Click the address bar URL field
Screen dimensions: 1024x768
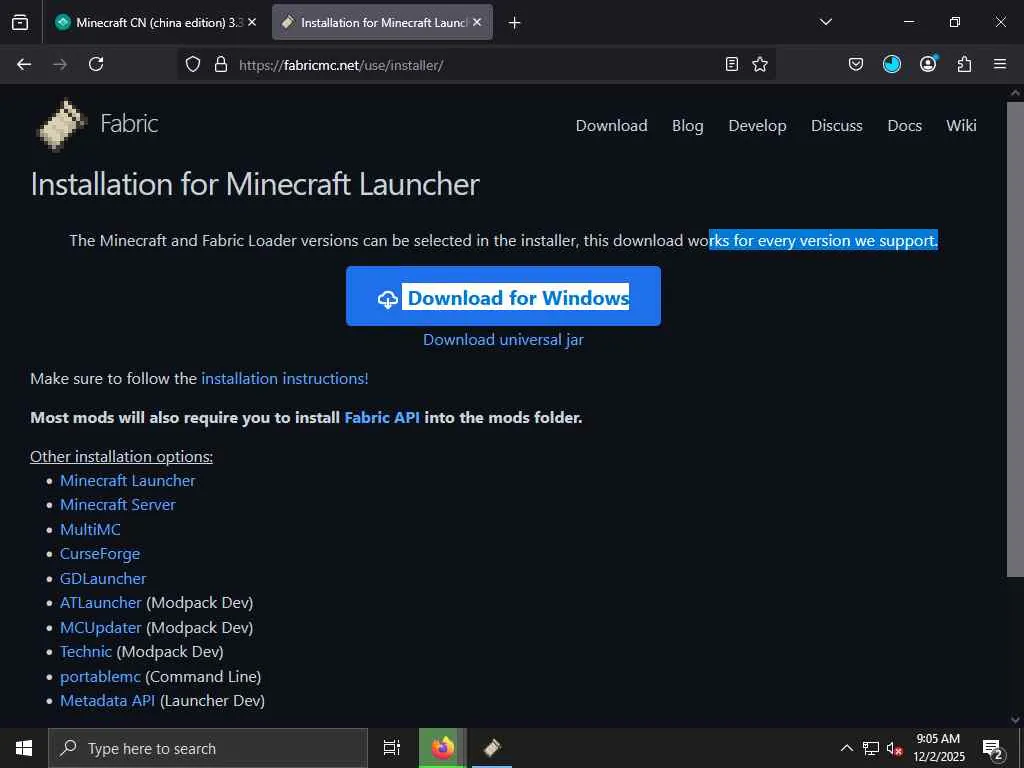(477, 65)
